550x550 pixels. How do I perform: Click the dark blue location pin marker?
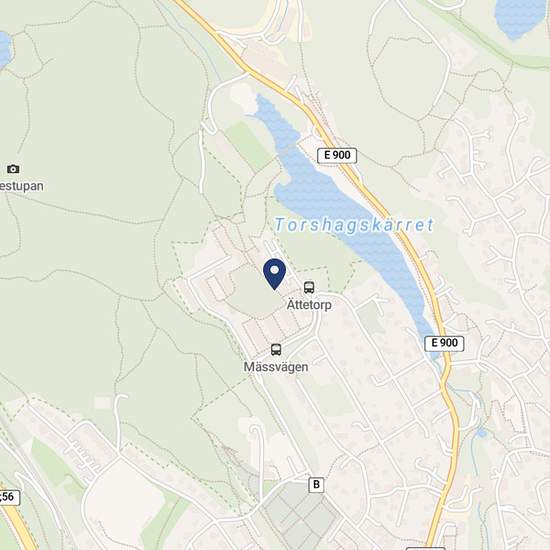(274, 274)
